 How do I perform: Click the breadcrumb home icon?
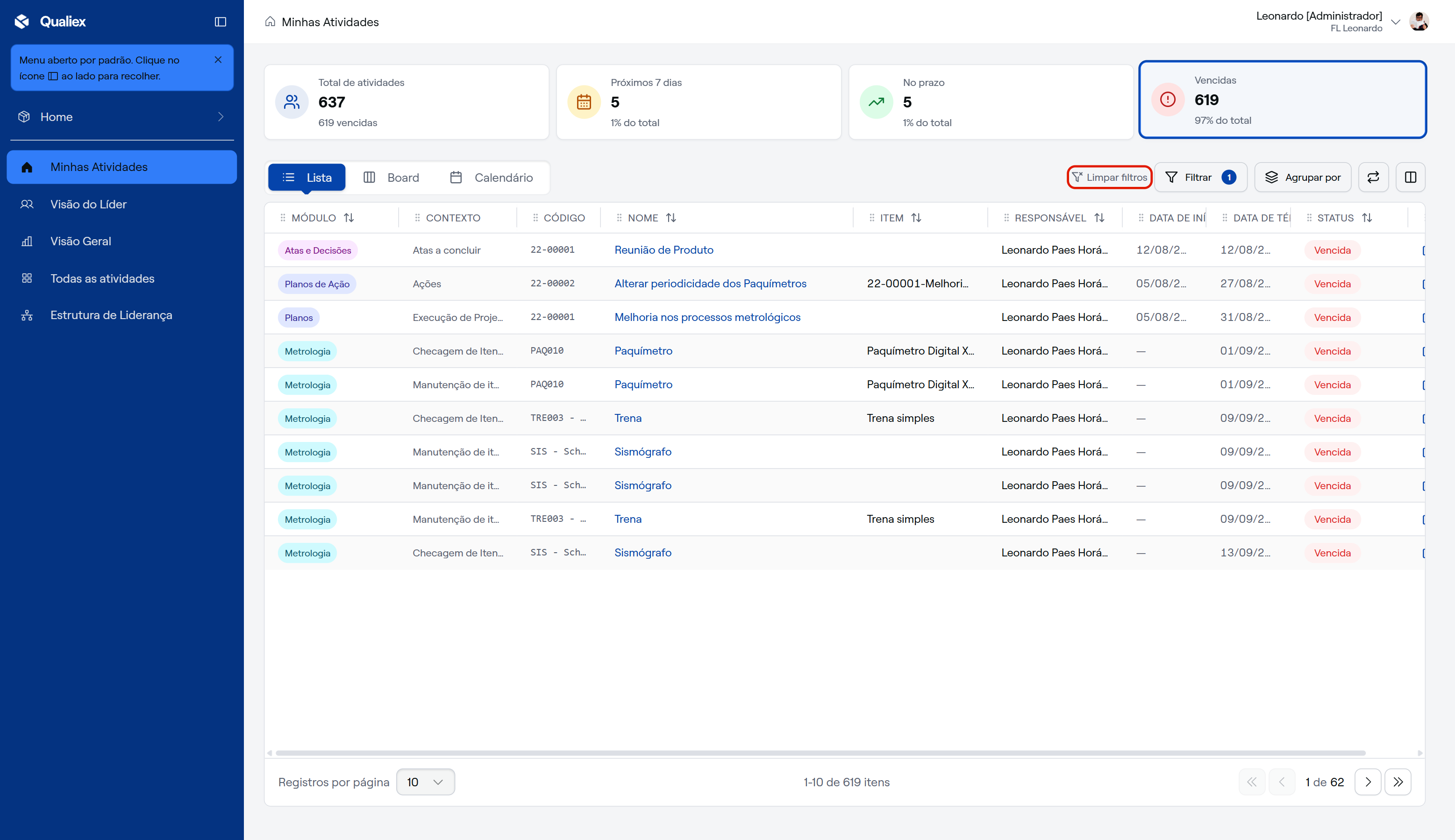pos(270,22)
